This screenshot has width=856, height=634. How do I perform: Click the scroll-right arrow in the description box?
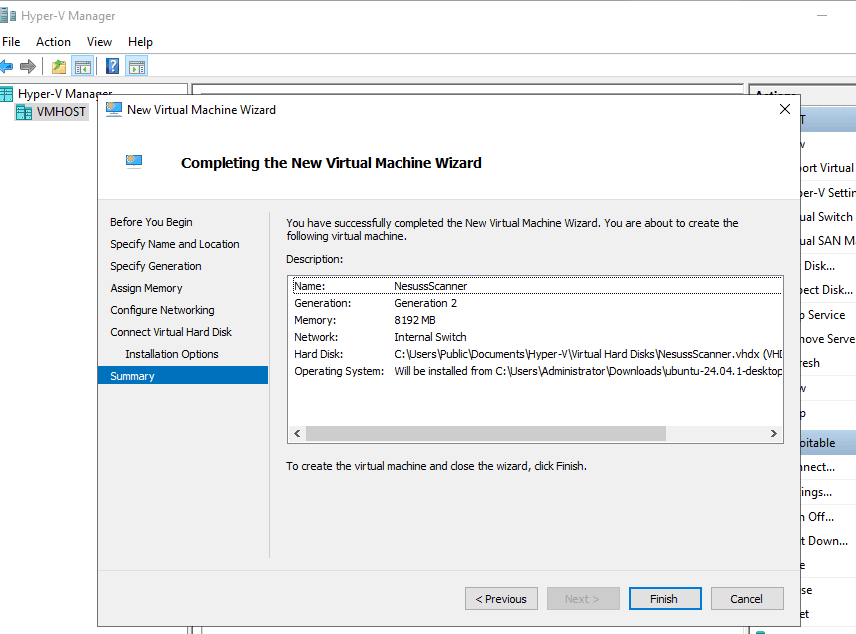click(774, 434)
